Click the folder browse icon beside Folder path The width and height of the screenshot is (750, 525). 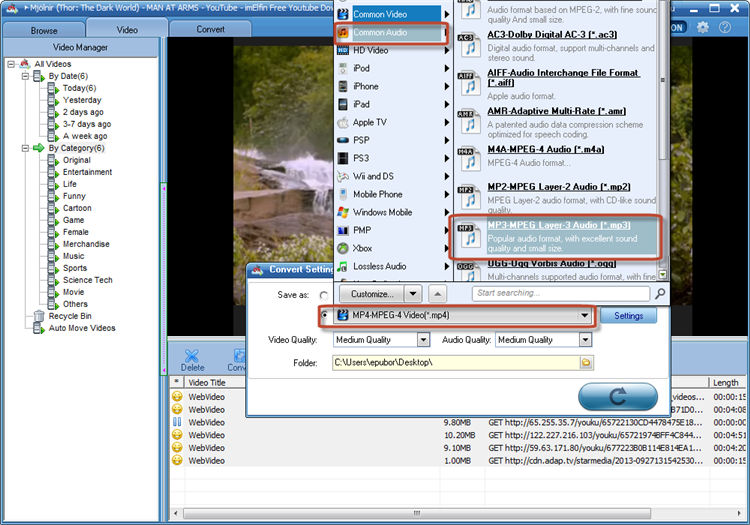click(586, 362)
